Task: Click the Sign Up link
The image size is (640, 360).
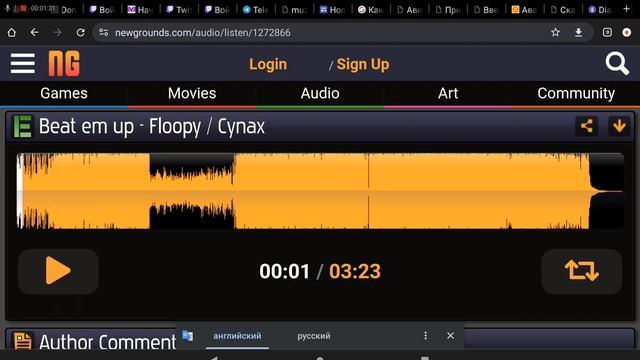Action: point(363,64)
